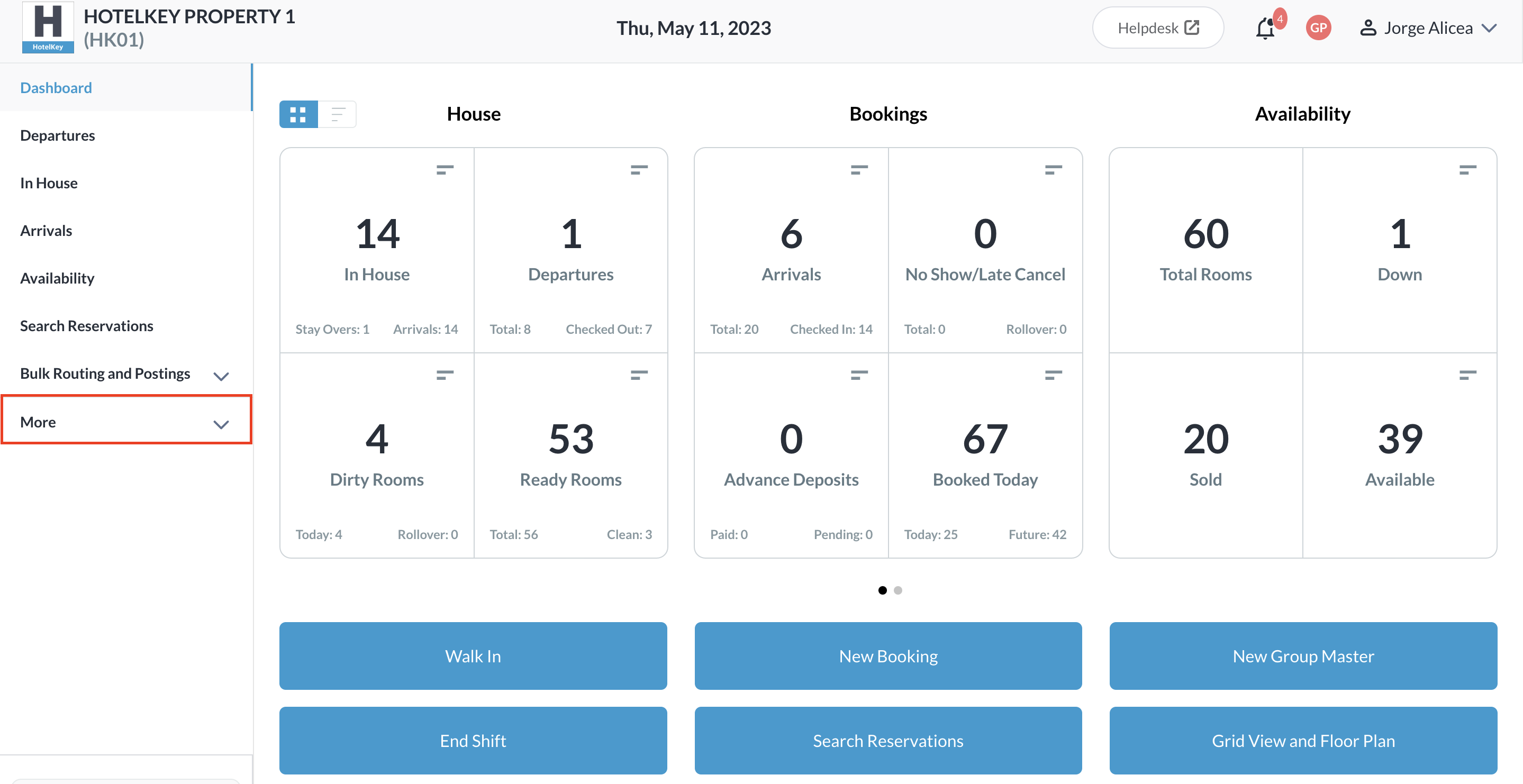Open In House tile filter icon
Viewport: 1523px width, 784px height.
445,170
